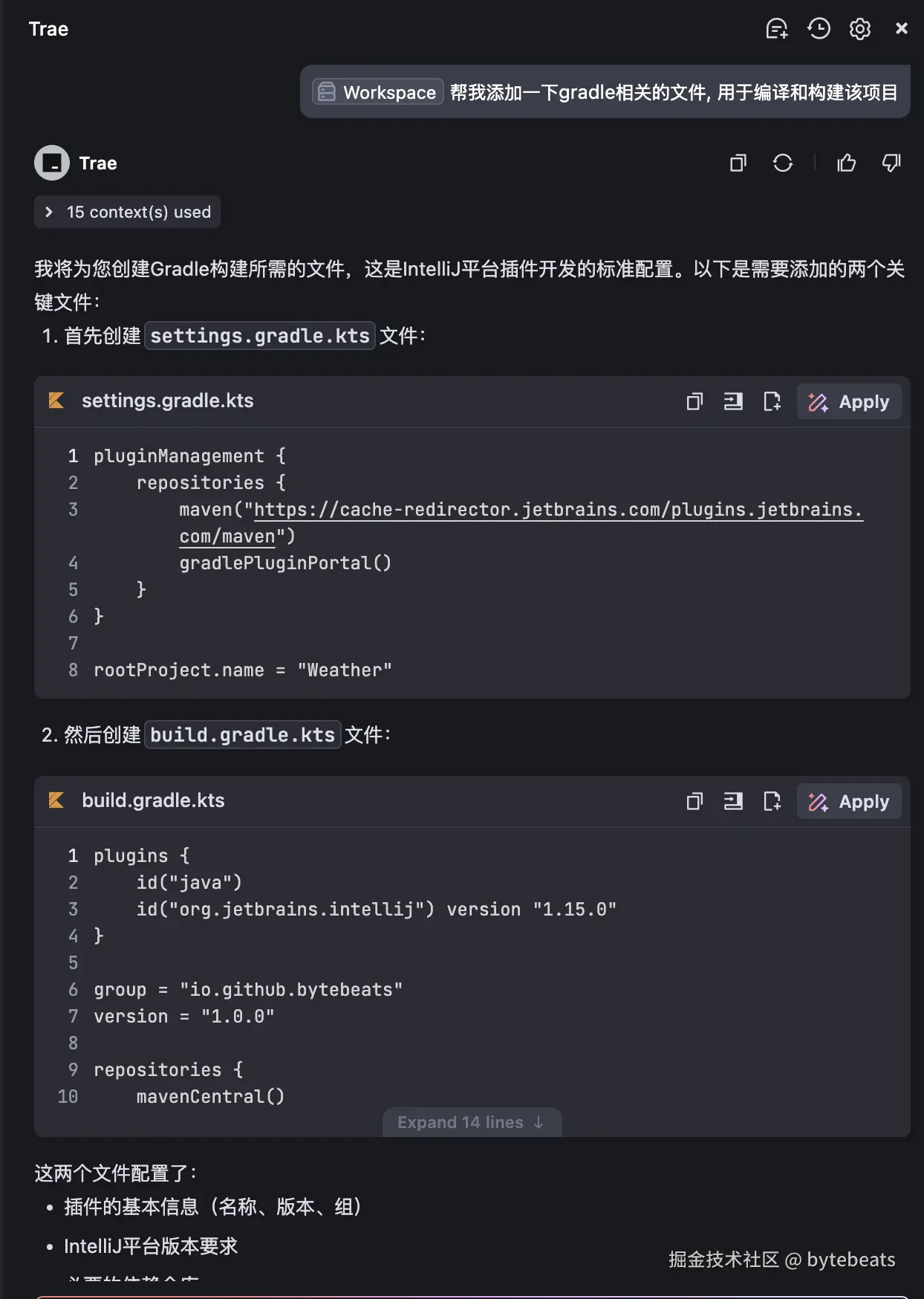Give the response a thumbs down
The image size is (924, 1299).
[891, 163]
